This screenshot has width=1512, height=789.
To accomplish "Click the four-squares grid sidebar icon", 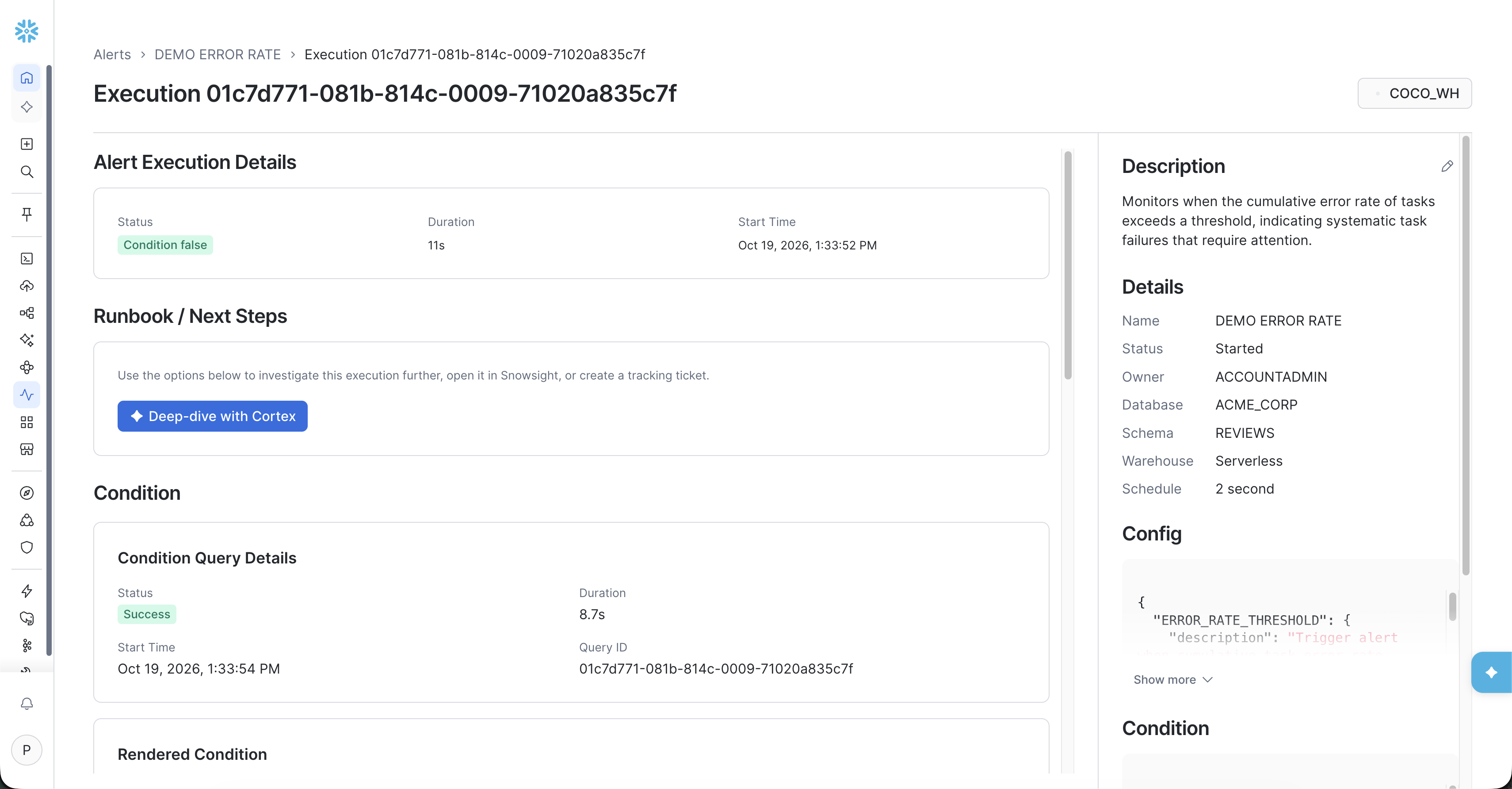I will click(x=27, y=422).
